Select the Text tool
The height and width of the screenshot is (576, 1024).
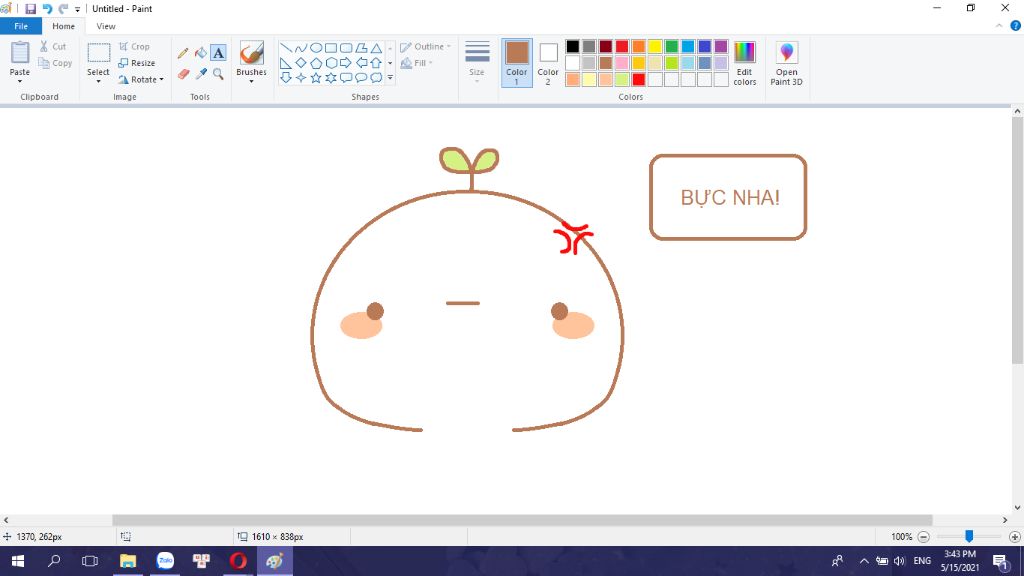click(x=218, y=53)
